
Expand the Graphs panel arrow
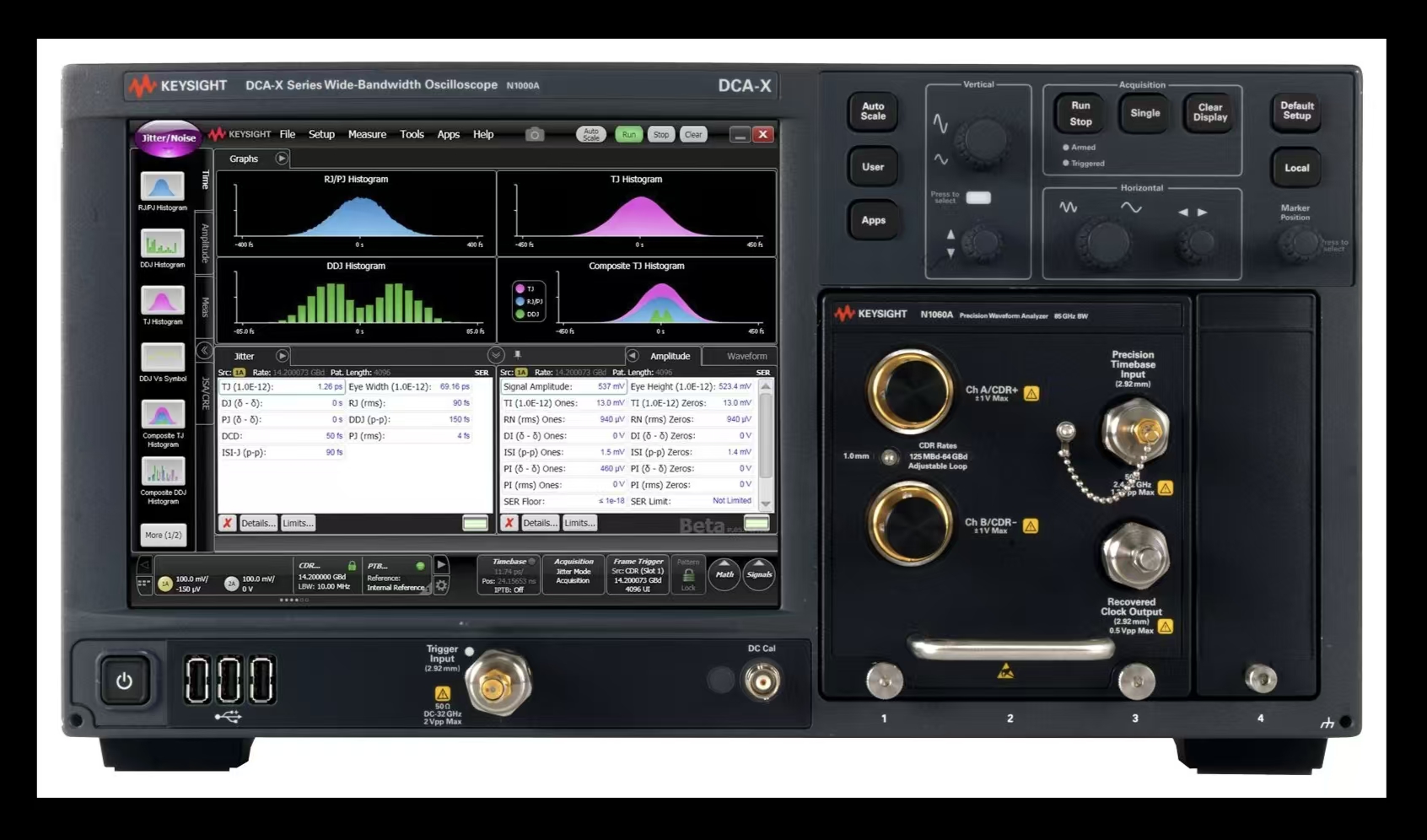click(282, 159)
